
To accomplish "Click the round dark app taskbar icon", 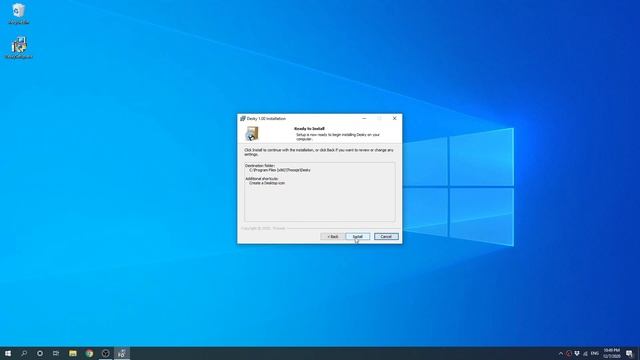I will [105, 353].
